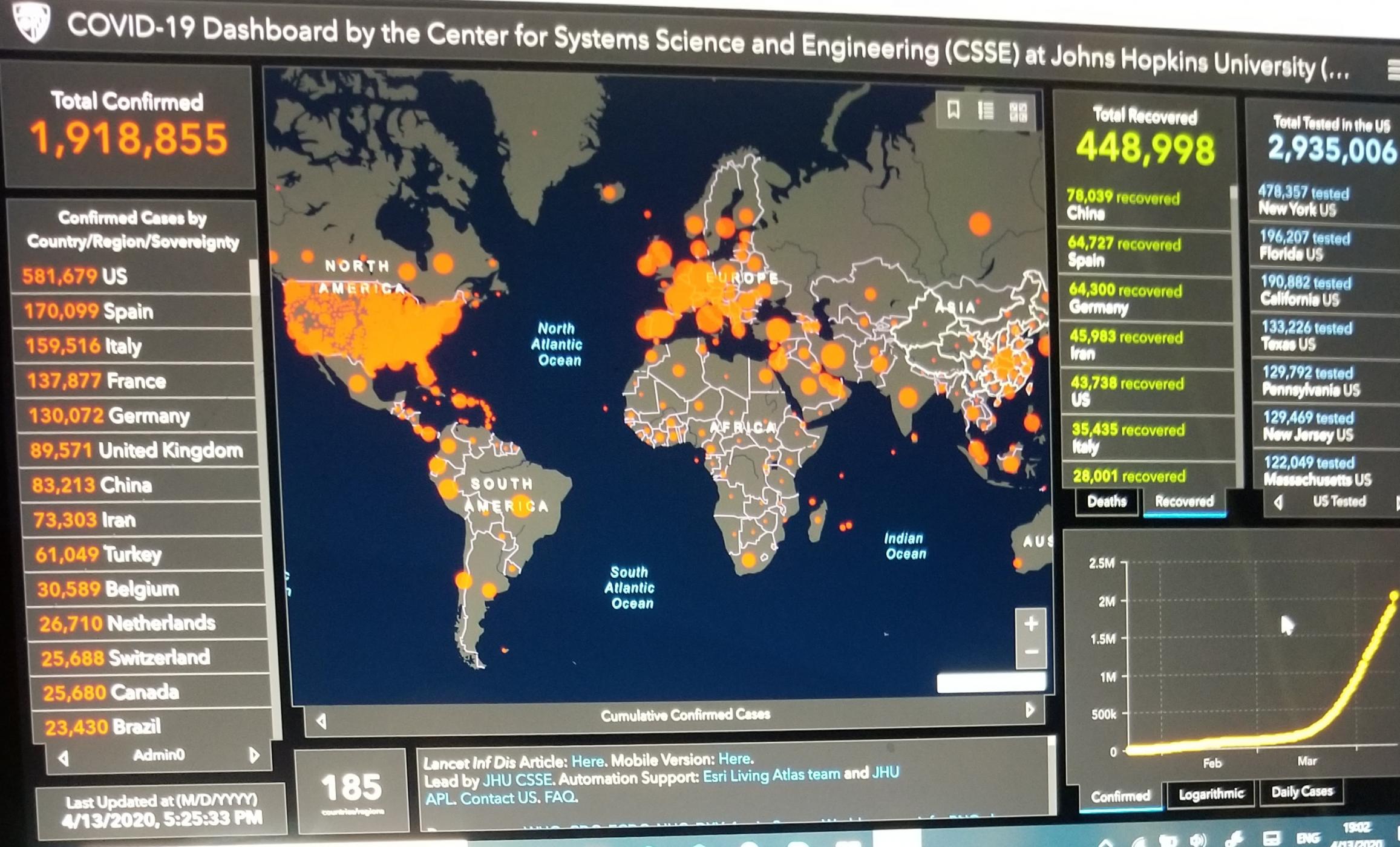Viewport: 1400px width, 847px height.
Task: Click '133,226 tested Texas US' entry
Action: [x=1327, y=336]
